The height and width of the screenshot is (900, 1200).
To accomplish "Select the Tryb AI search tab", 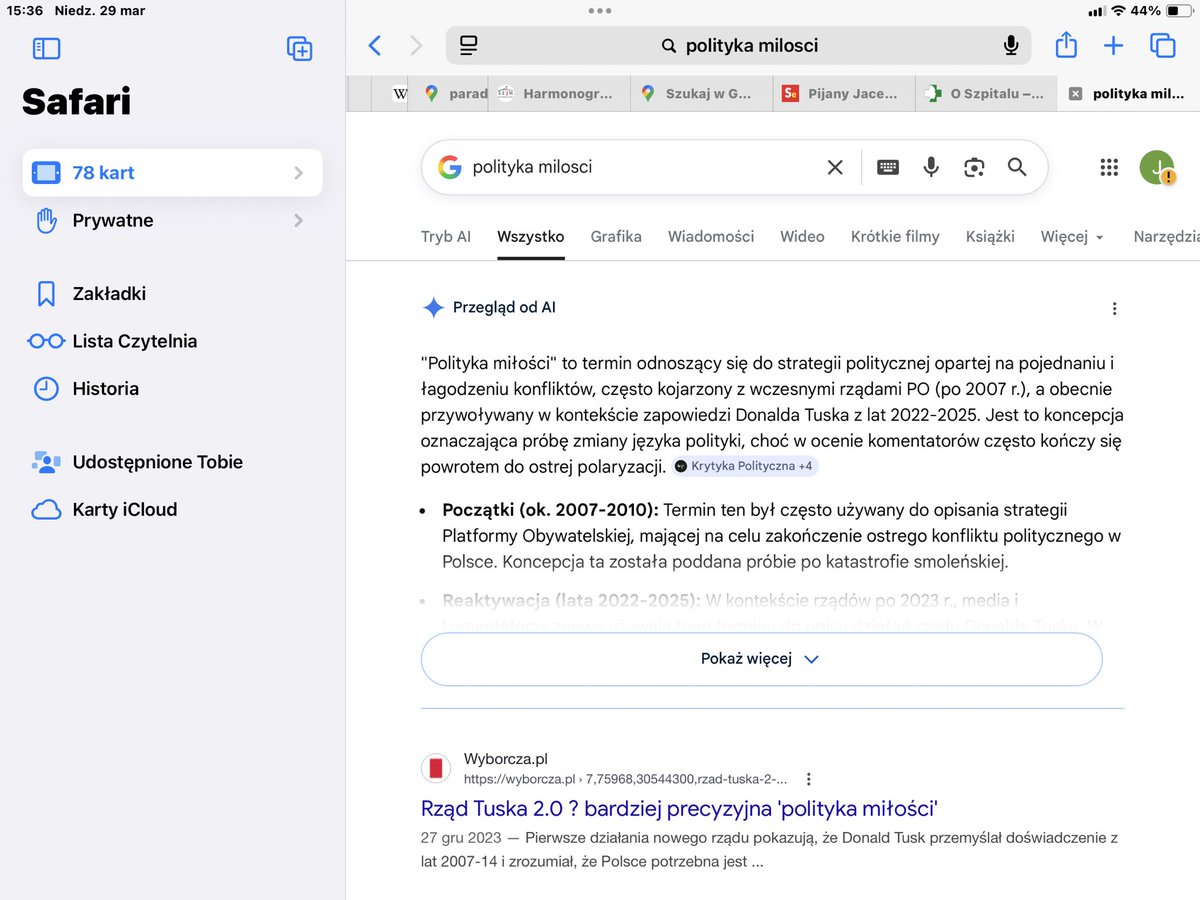I will (446, 237).
